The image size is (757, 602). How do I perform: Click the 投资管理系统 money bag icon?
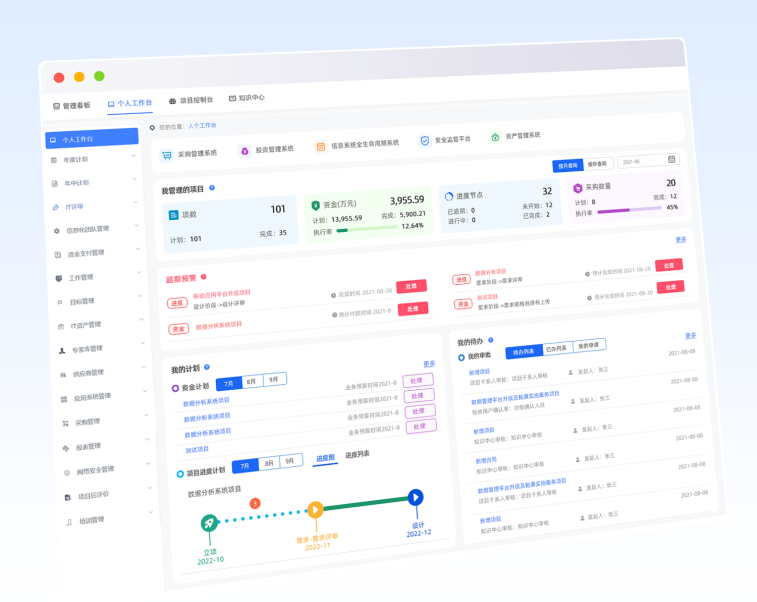coord(244,151)
